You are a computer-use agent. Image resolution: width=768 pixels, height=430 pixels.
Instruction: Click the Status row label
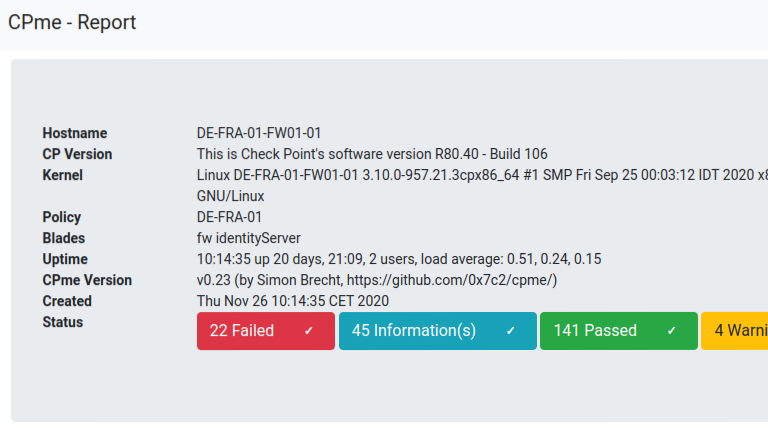pos(62,322)
